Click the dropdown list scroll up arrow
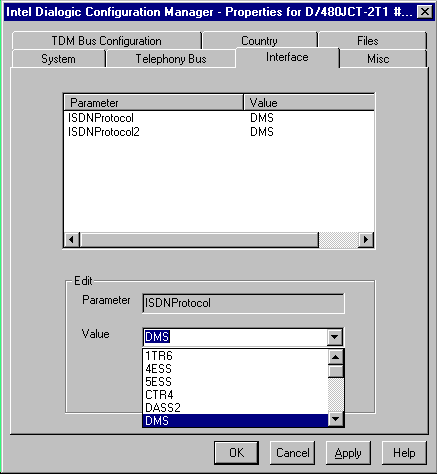The image size is (437, 474). click(336, 357)
